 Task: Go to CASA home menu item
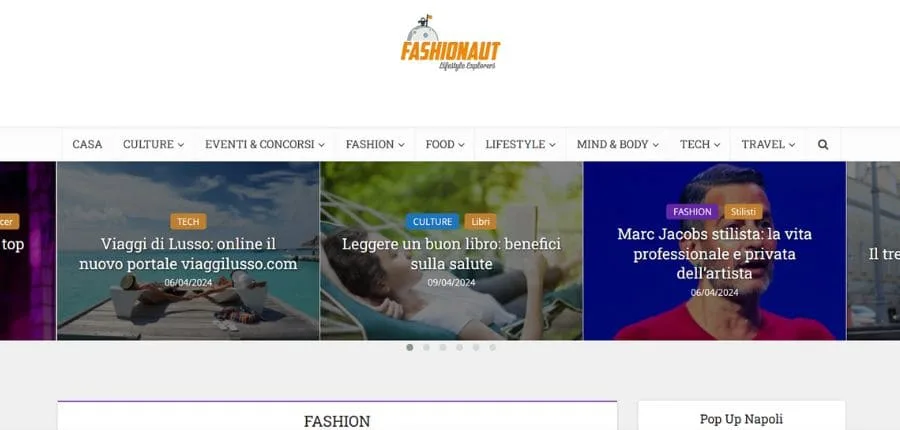[87, 145]
